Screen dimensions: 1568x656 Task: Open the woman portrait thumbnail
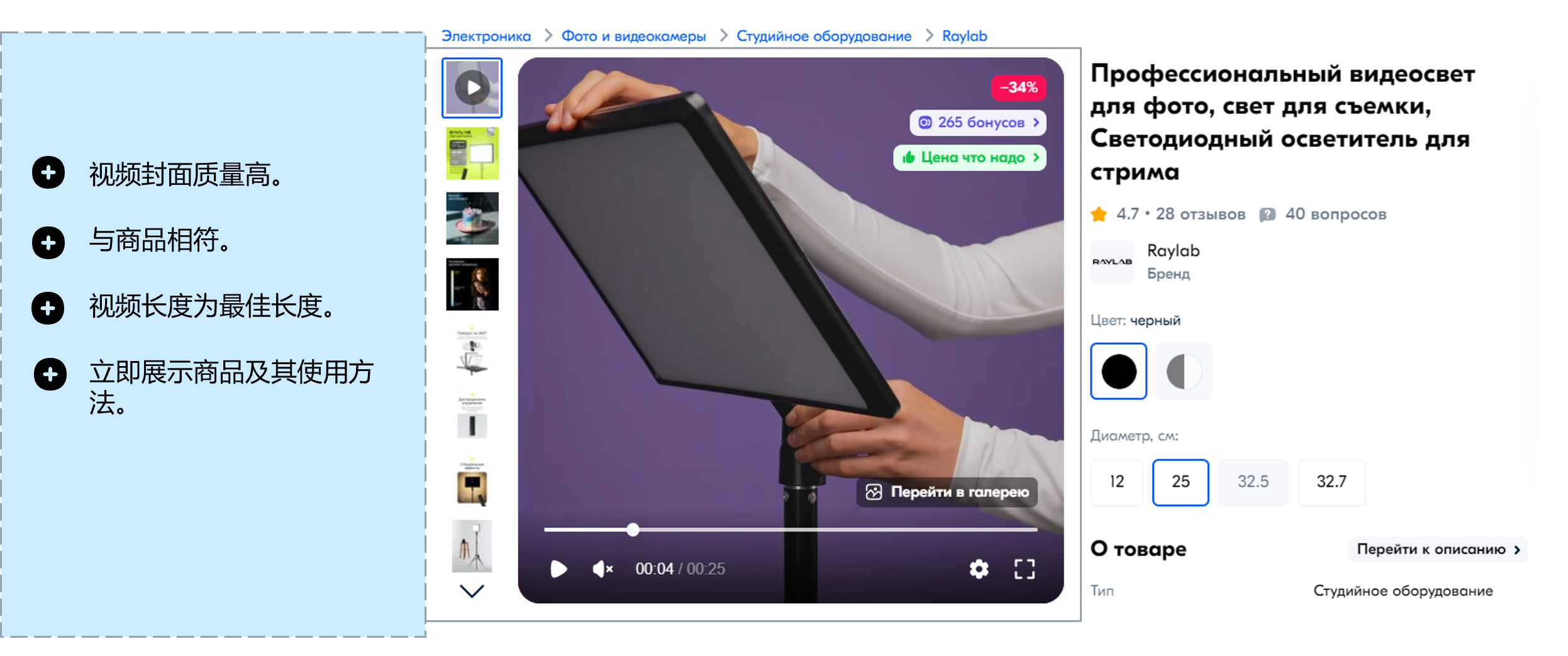pyautogui.click(x=472, y=284)
